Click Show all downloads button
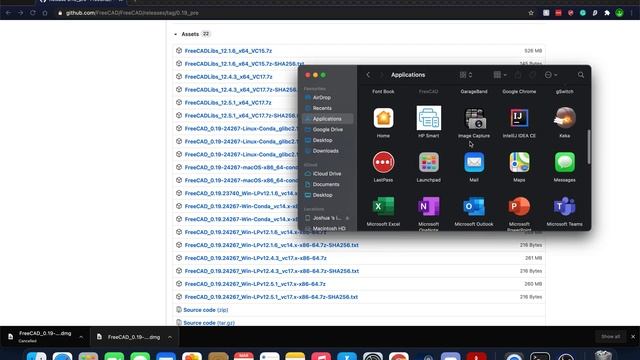The image size is (640, 360). point(611,337)
